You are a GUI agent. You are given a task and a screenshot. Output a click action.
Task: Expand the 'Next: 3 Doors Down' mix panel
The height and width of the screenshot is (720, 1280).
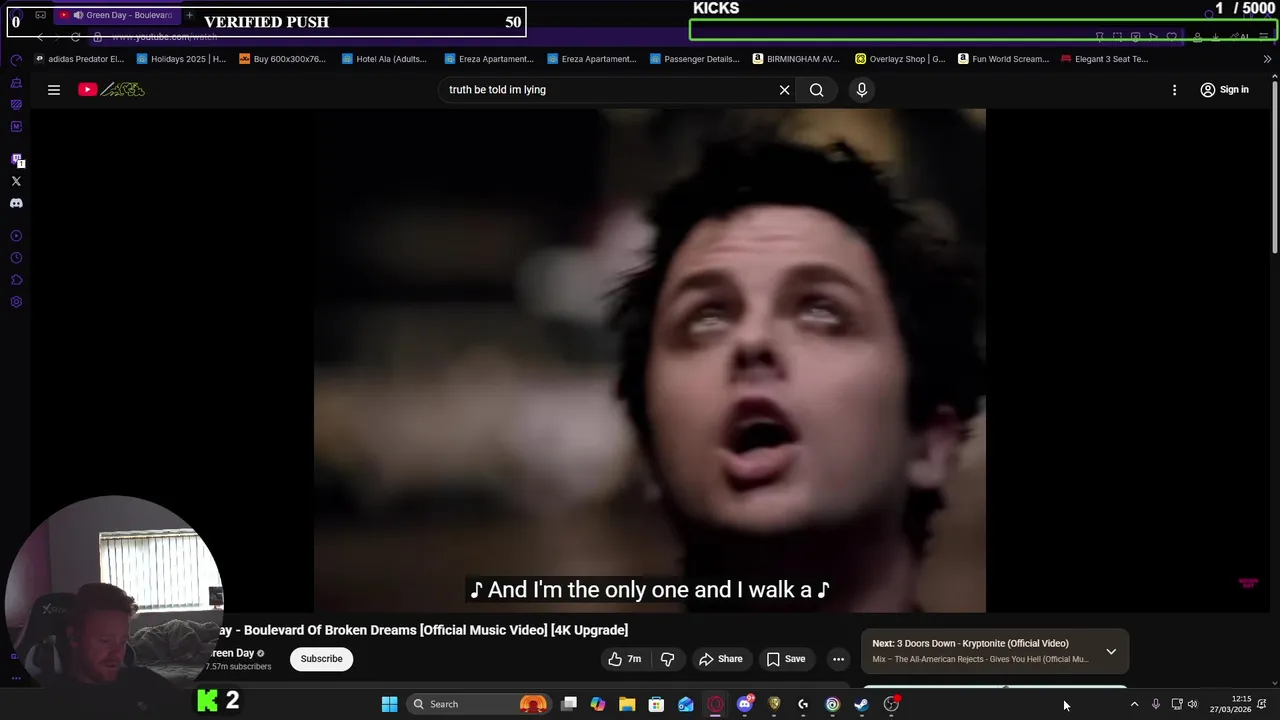pos(1111,651)
